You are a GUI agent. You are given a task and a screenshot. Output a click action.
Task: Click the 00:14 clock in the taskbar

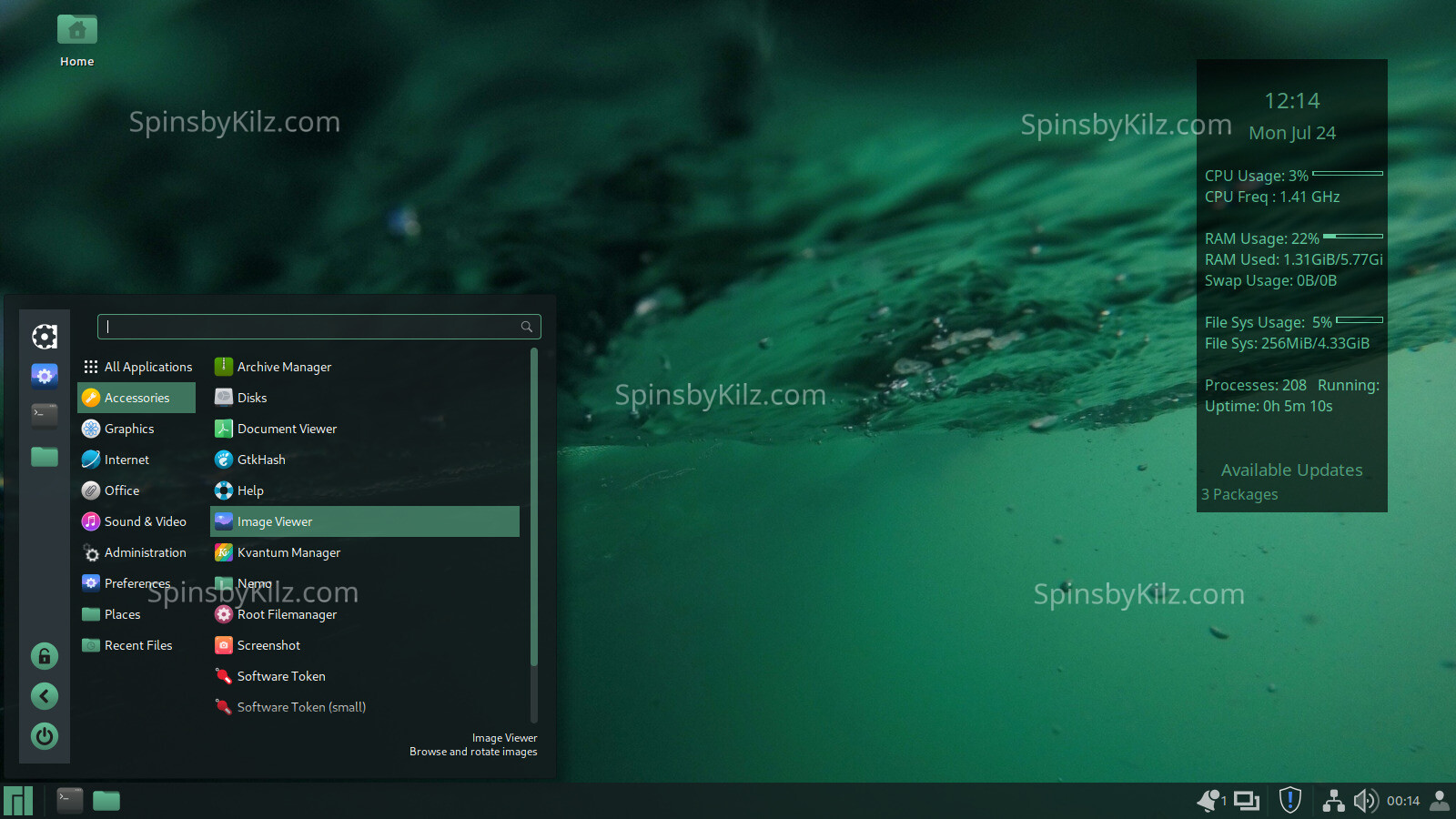[x=1403, y=802]
